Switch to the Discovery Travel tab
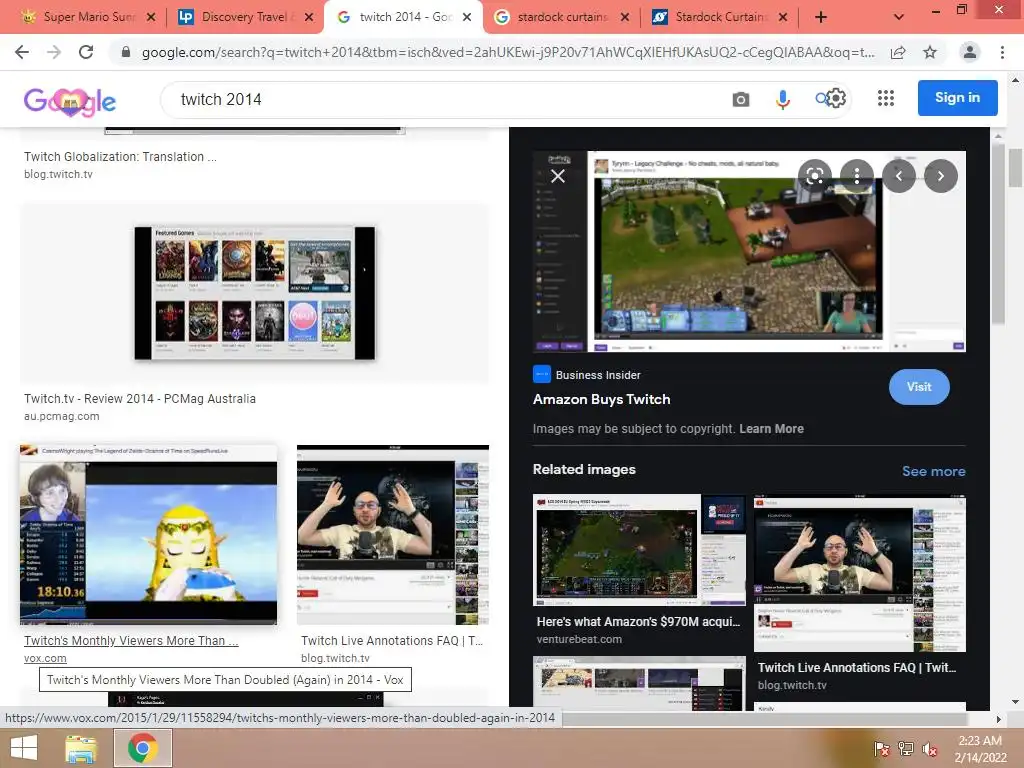The height and width of the screenshot is (768, 1024). [x=244, y=17]
